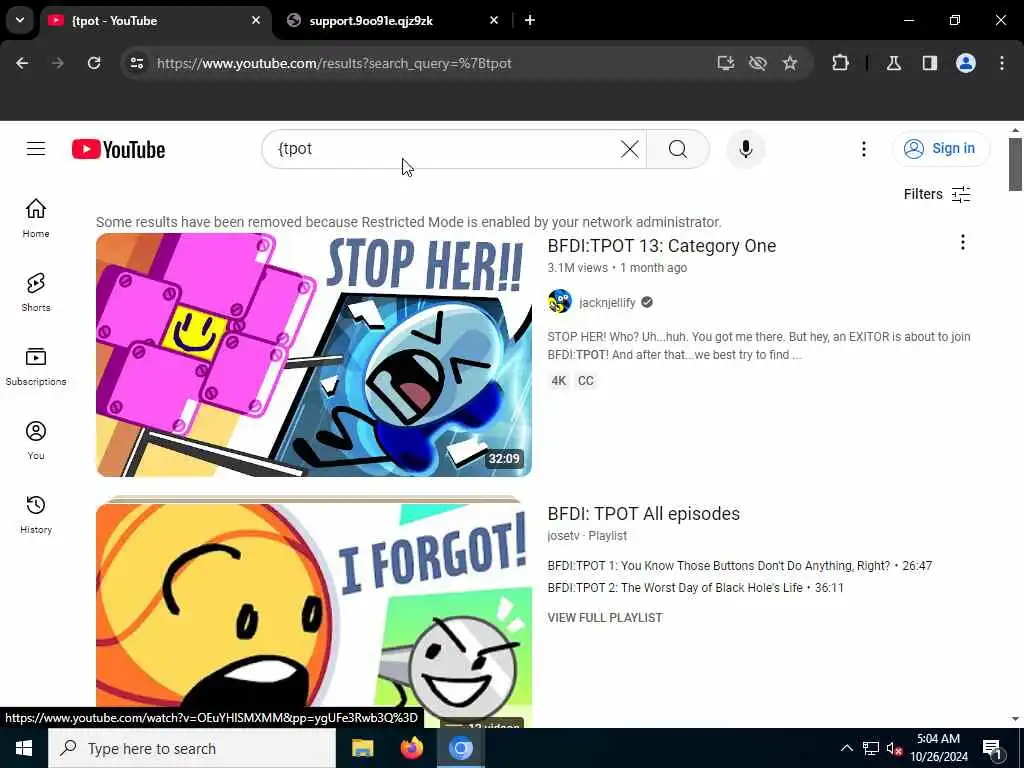The height and width of the screenshot is (768, 1024).
Task: Click the Sign in button
Action: [x=941, y=148]
